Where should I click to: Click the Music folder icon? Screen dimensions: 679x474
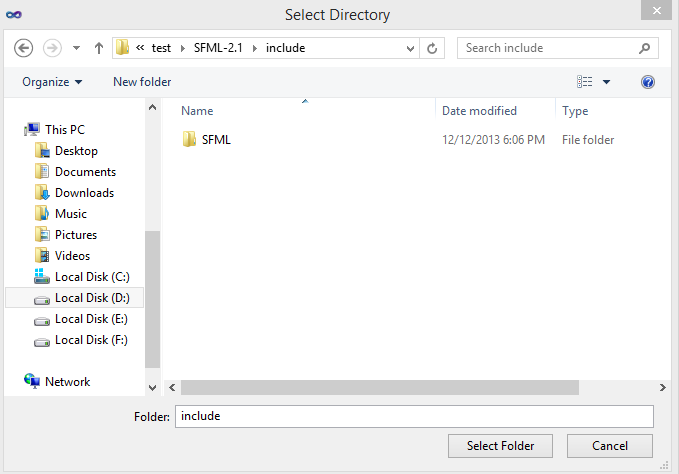[x=42, y=213]
